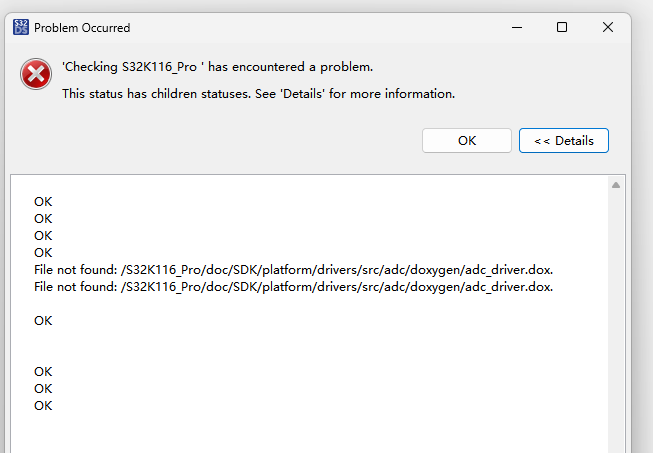The width and height of the screenshot is (653, 453).
Task: Click the details scrollbar up arrow
Action: tap(617, 185)
